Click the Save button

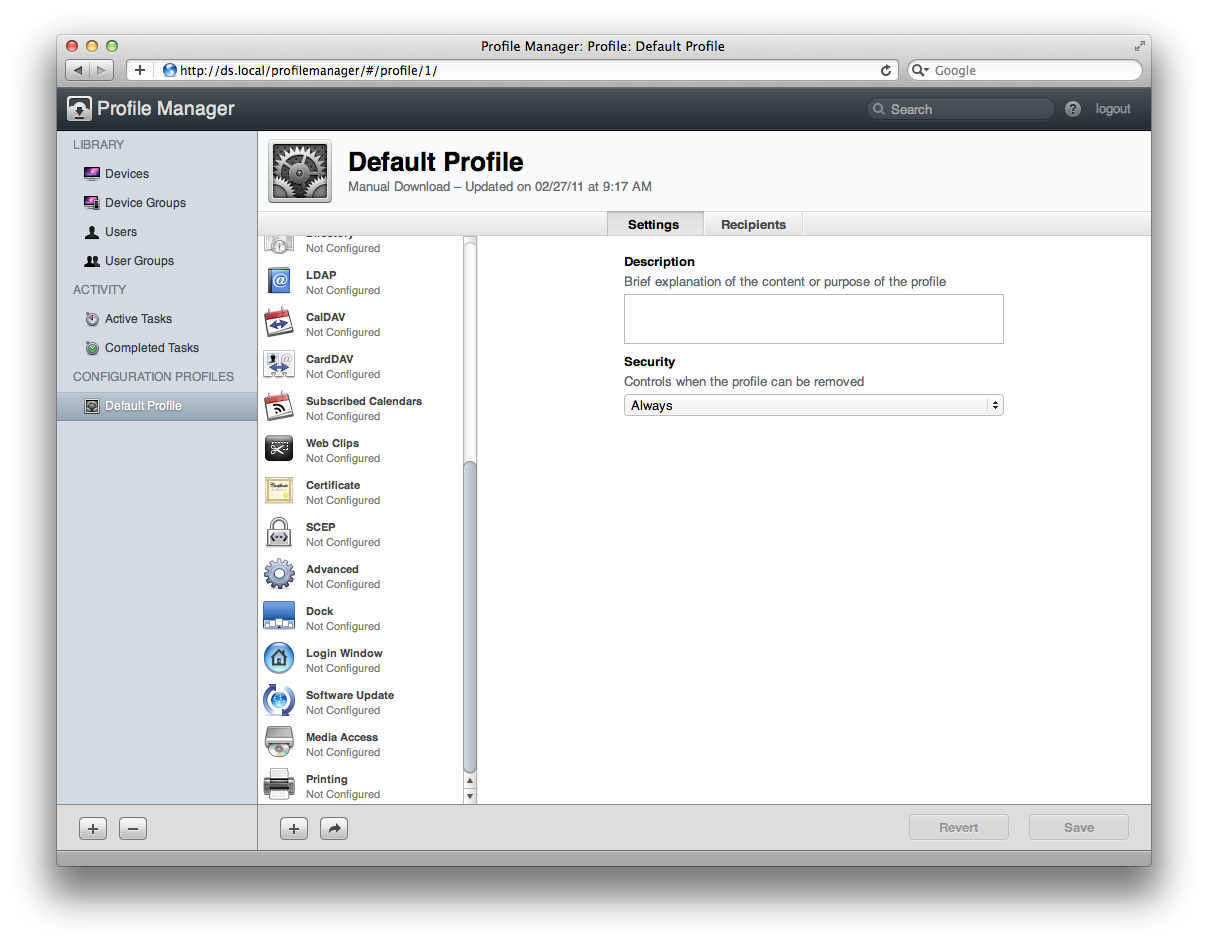(x=1079, y=827)
